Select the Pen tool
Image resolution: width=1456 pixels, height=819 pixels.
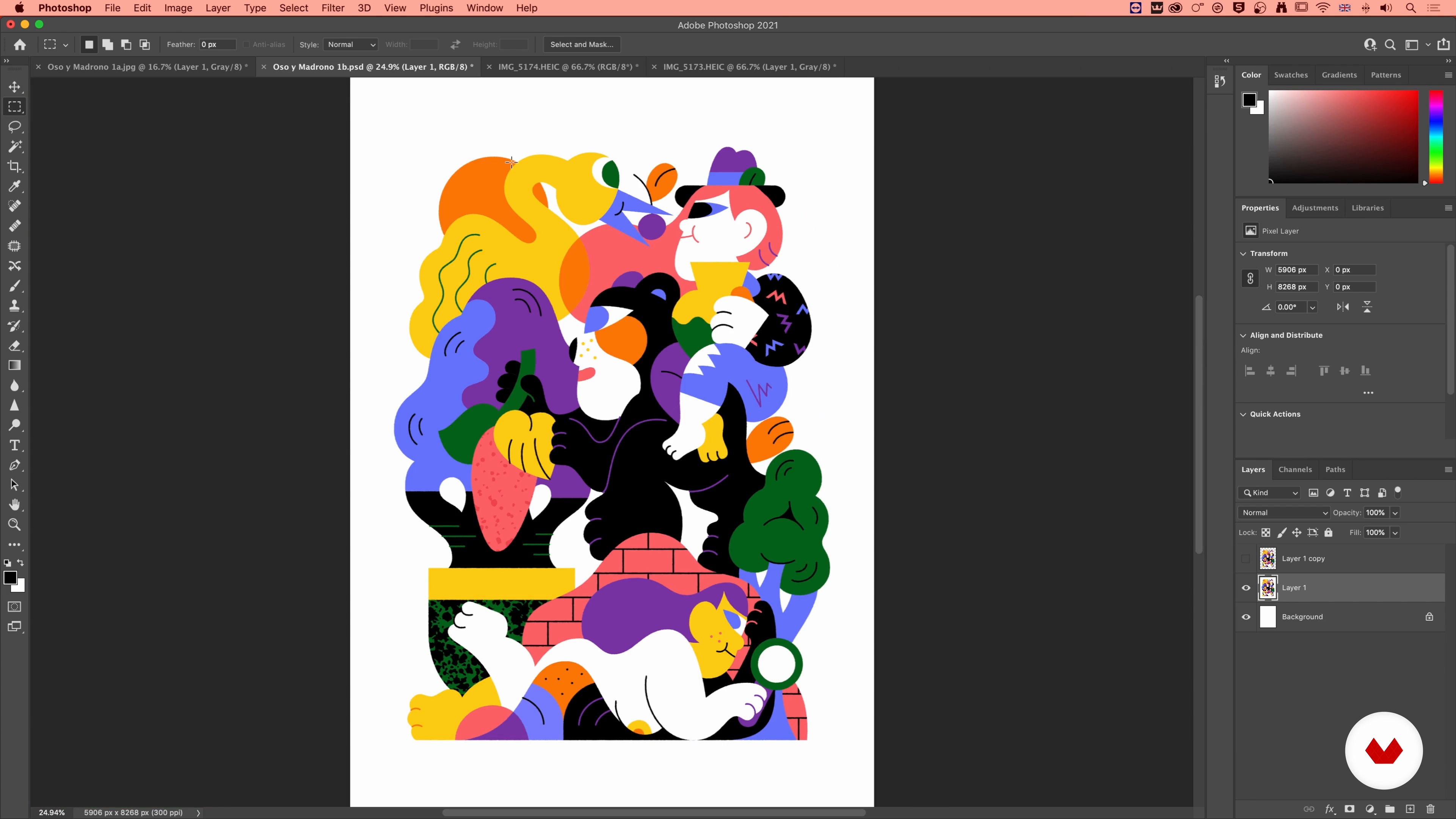15,465
